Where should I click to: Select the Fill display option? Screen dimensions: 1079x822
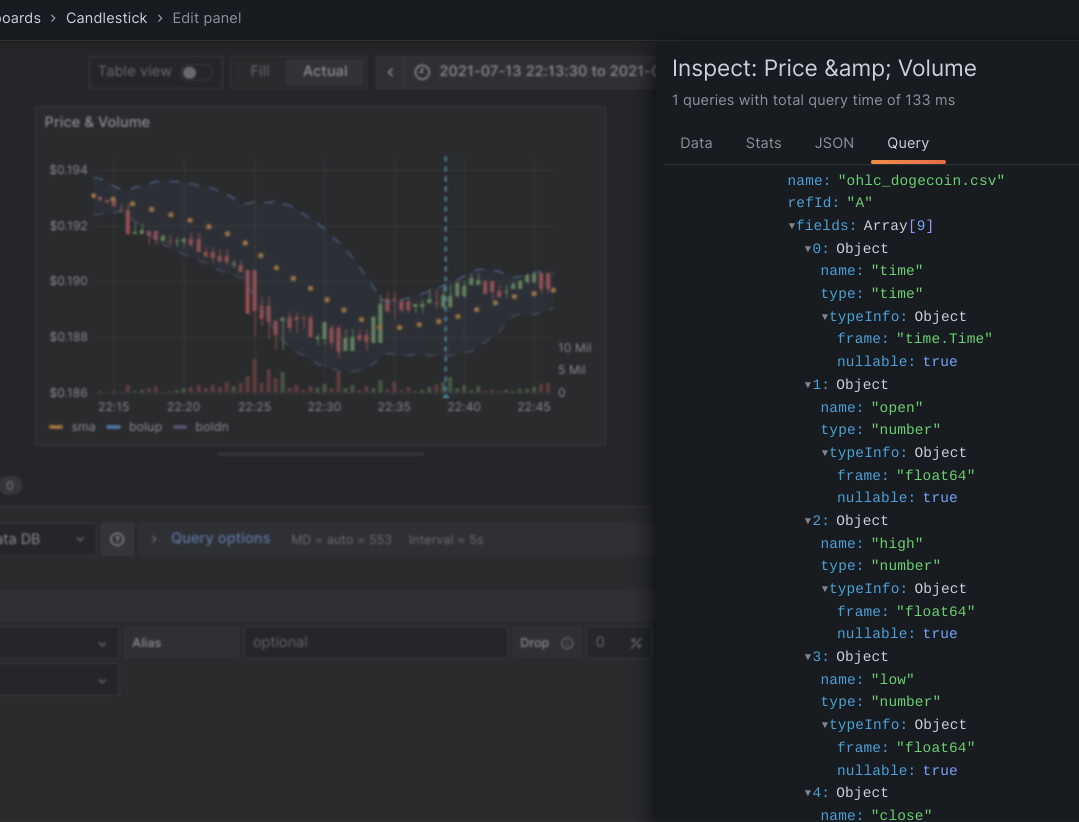(259, 72)
